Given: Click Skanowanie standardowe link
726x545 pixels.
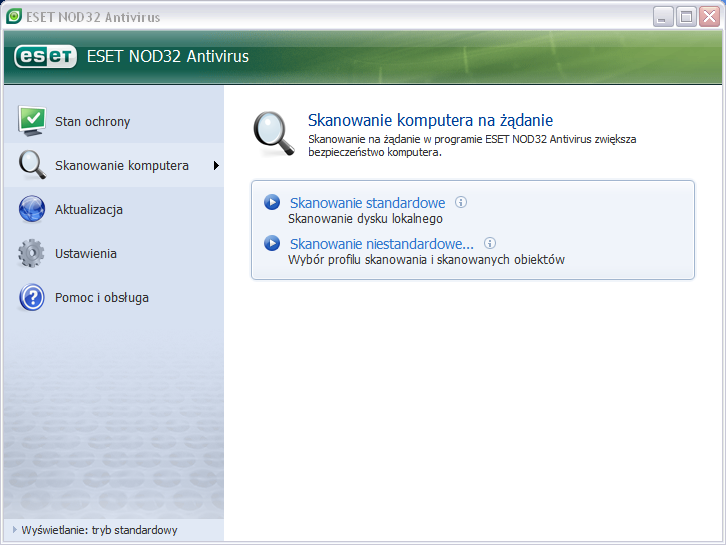Looking at the screenshot, I should [367, 203].
